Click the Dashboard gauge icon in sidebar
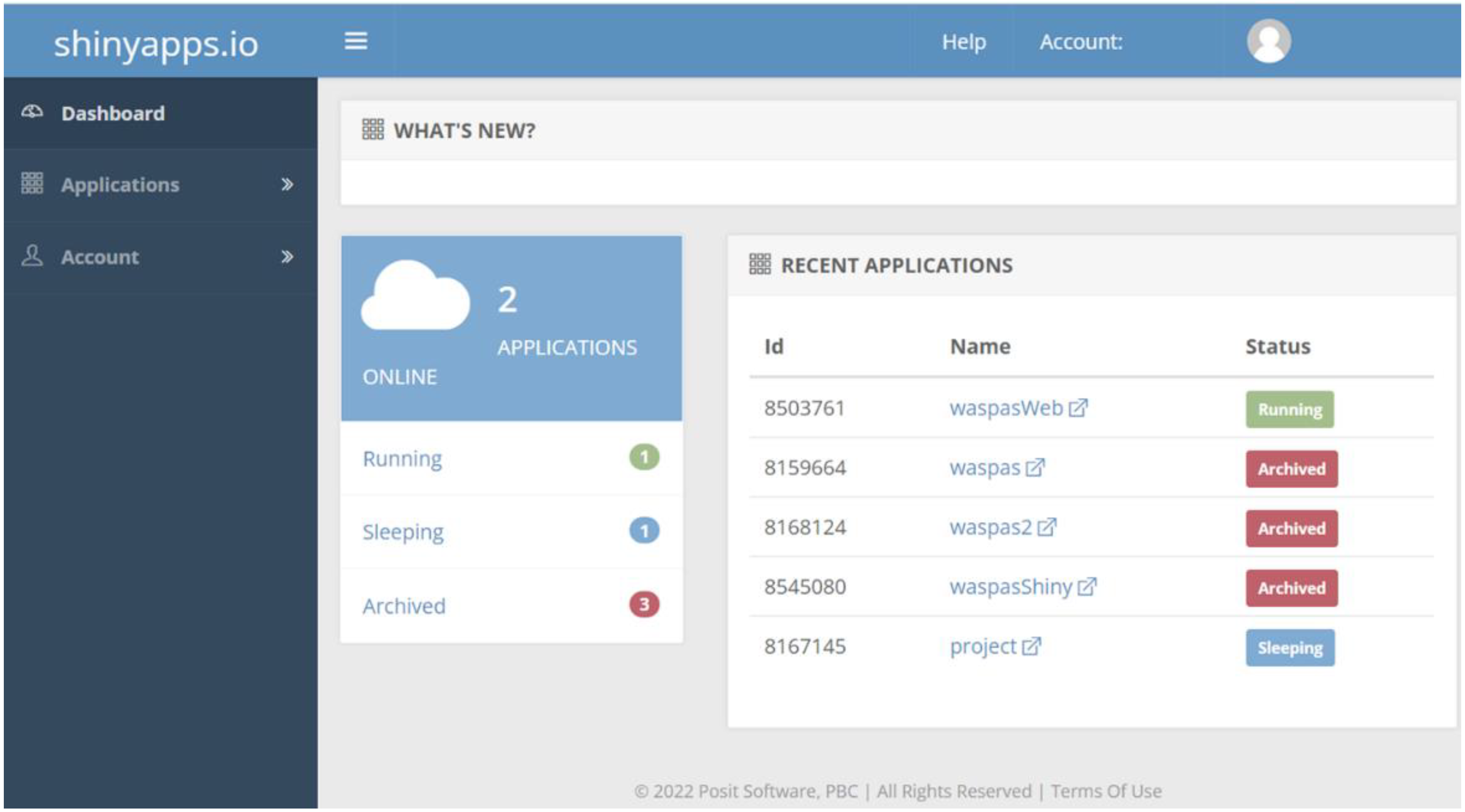 click(x=32, y=112)
